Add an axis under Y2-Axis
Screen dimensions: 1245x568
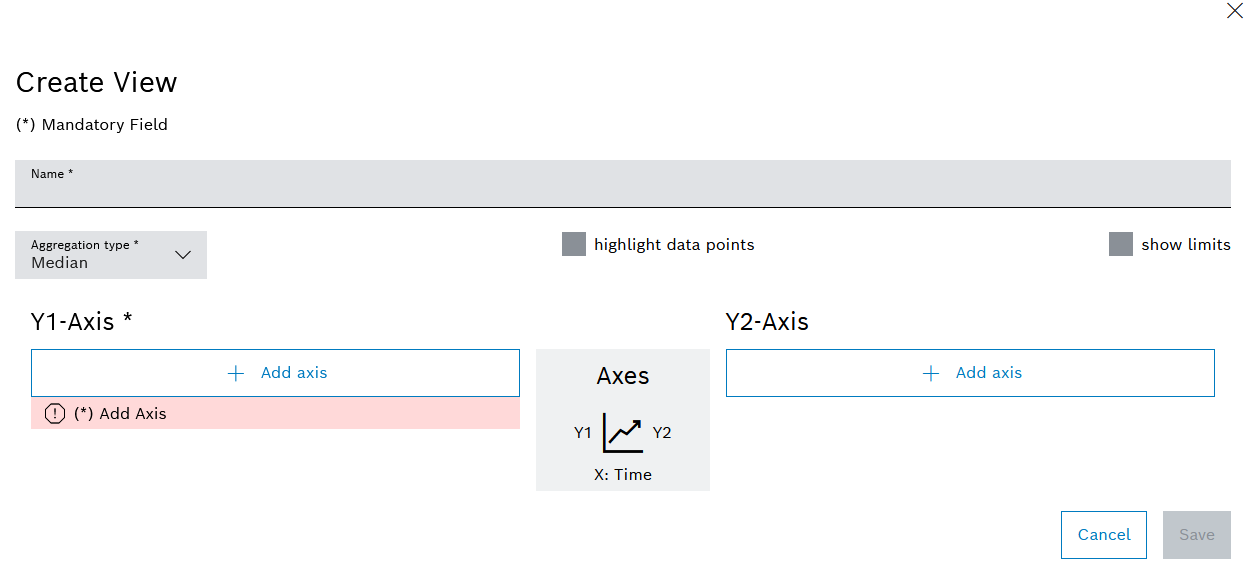tap(970, 373)
